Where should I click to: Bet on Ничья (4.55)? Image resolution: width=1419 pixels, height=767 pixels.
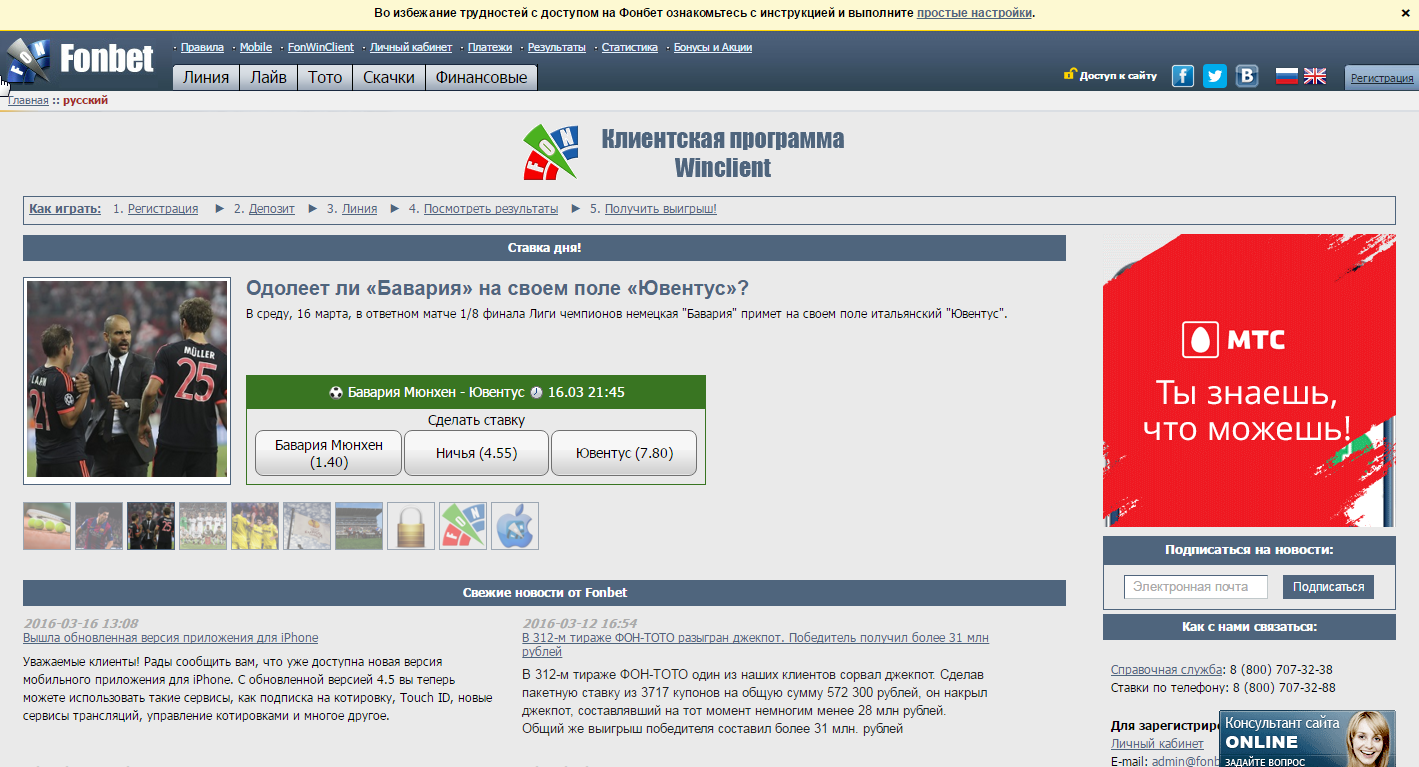coord(476,453)
